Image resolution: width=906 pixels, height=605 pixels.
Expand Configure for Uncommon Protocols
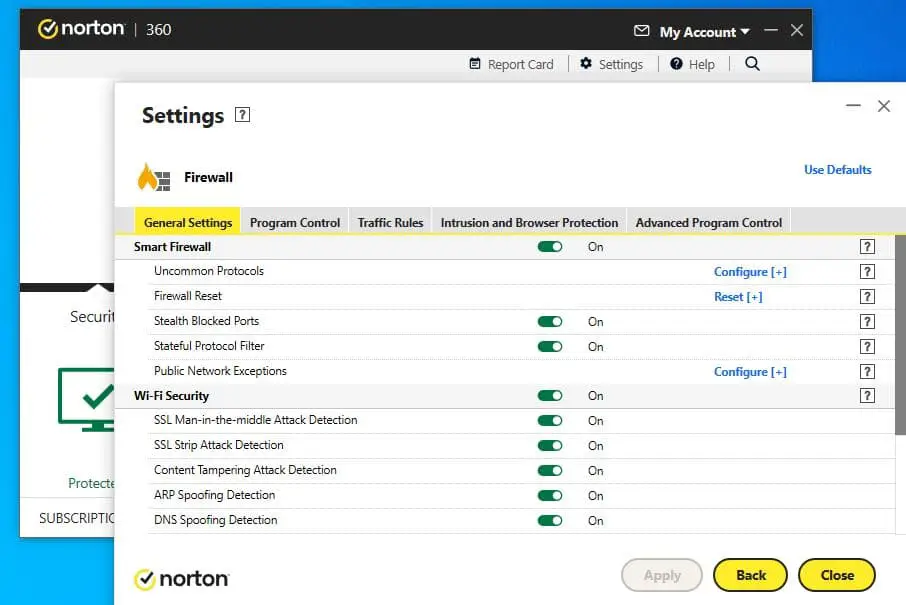750,272
